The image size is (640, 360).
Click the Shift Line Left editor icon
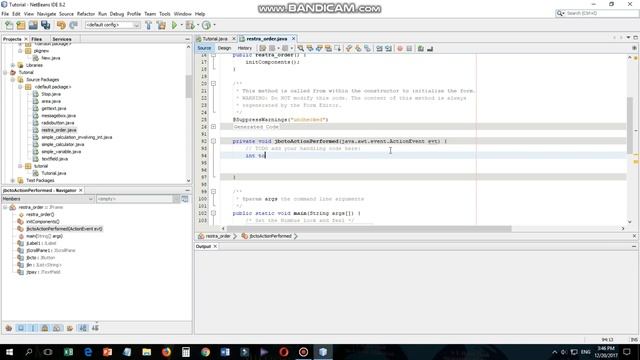click(x=379, y=48)
